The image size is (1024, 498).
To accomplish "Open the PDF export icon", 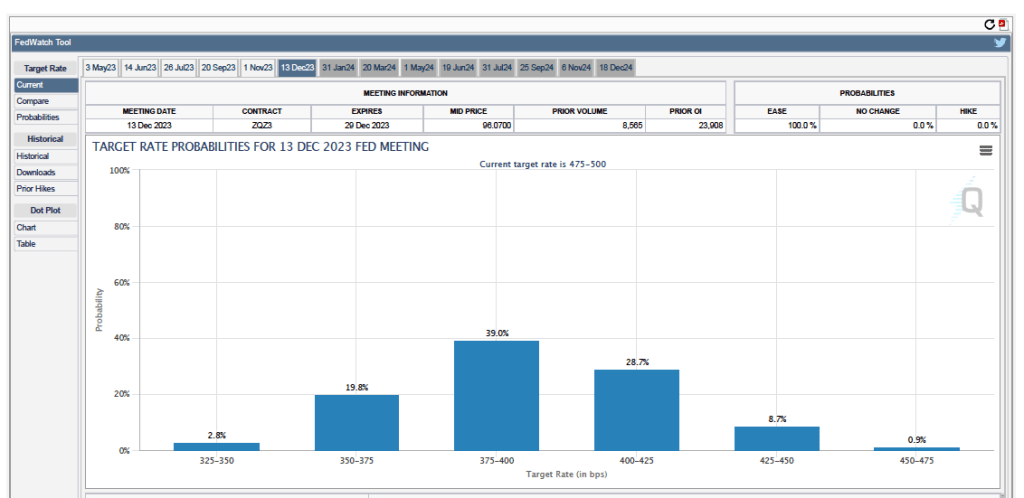I will coord(1002,24).
